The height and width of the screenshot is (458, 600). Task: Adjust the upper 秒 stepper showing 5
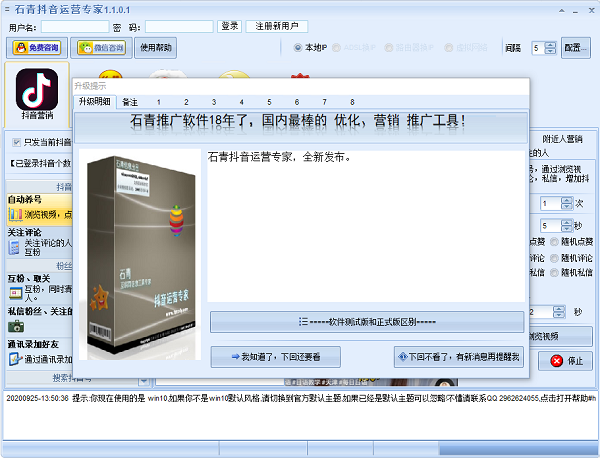point(566,226)
